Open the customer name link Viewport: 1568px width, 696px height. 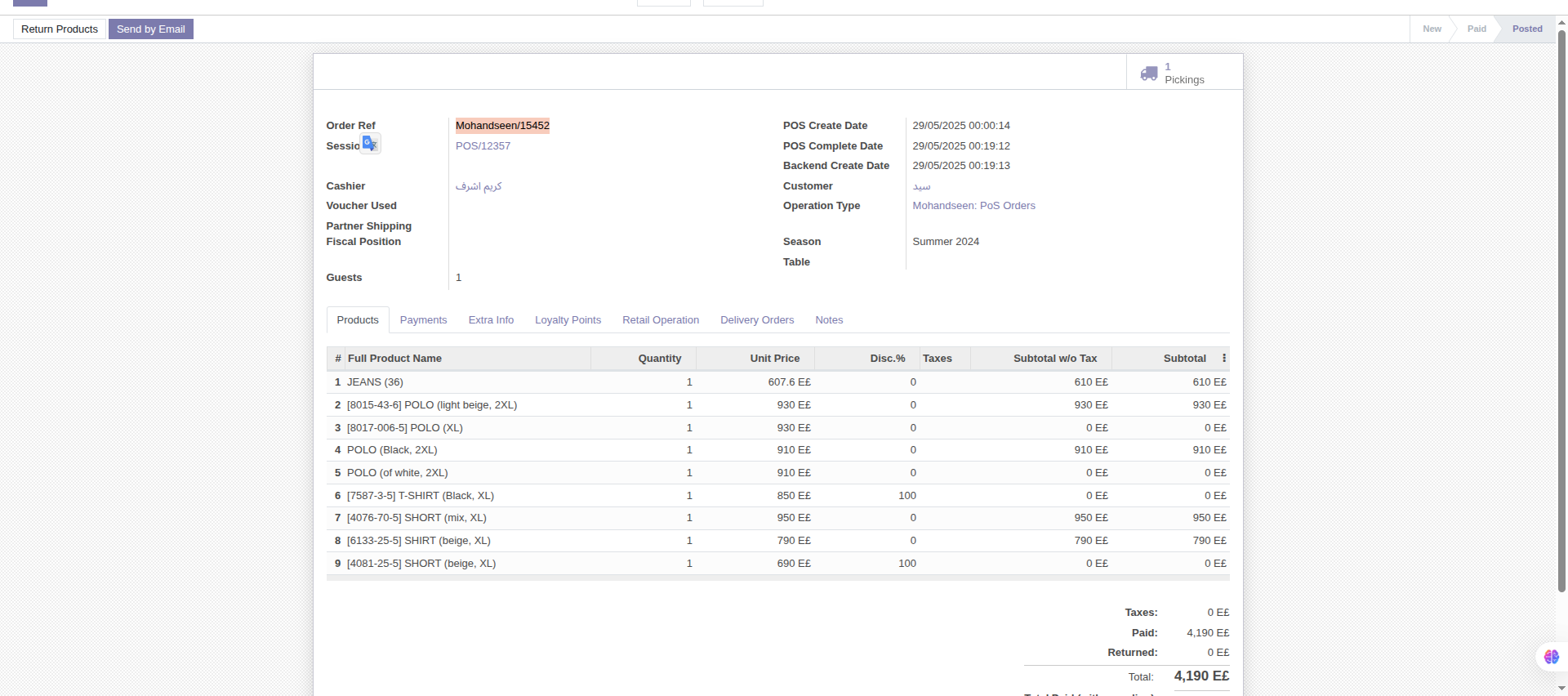tap(921, 186)
